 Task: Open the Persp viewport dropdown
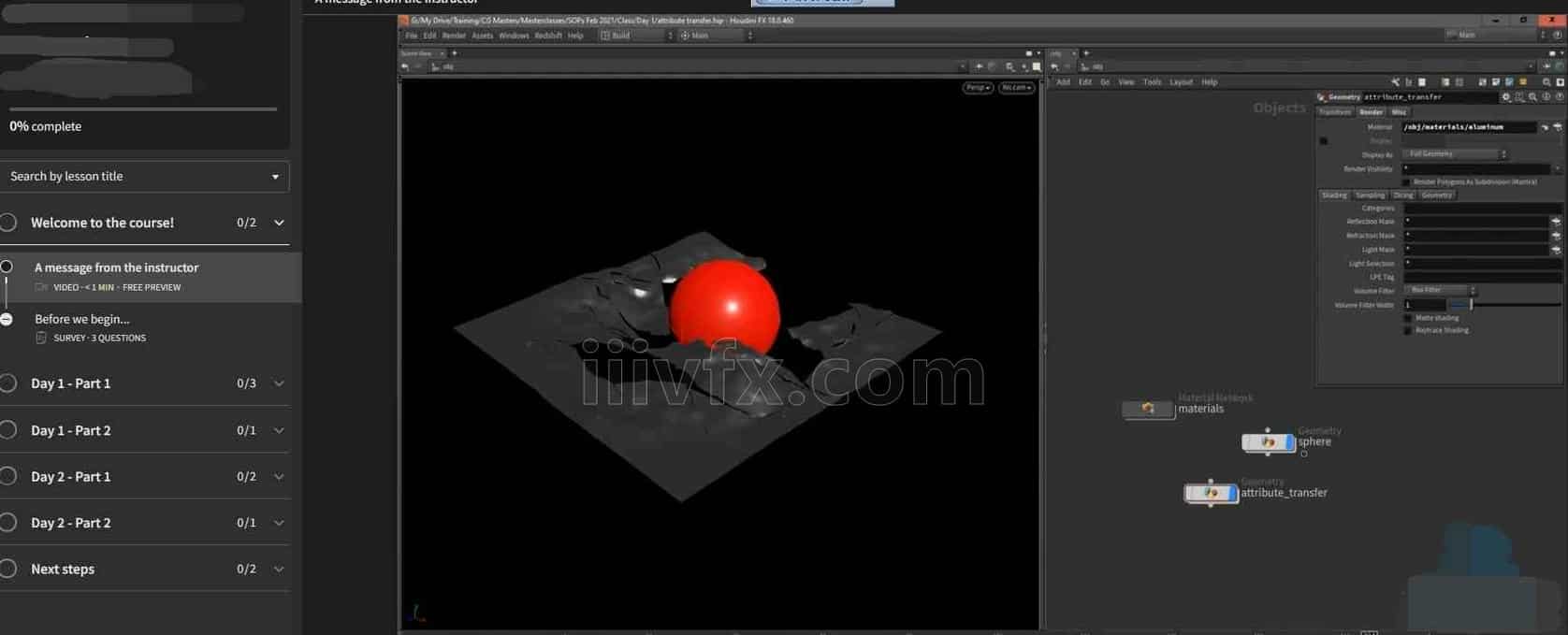tap(977, 88)
